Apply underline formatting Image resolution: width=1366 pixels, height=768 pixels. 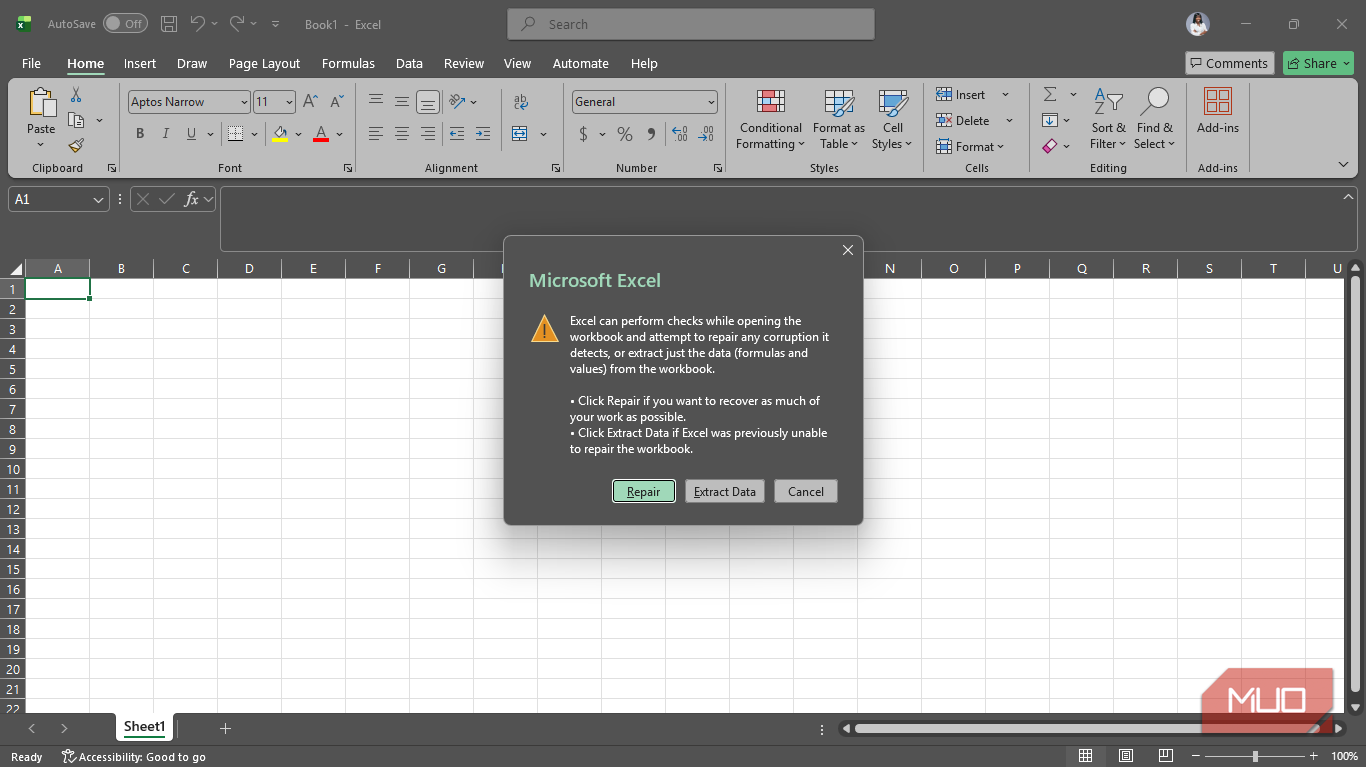point(190,134)
